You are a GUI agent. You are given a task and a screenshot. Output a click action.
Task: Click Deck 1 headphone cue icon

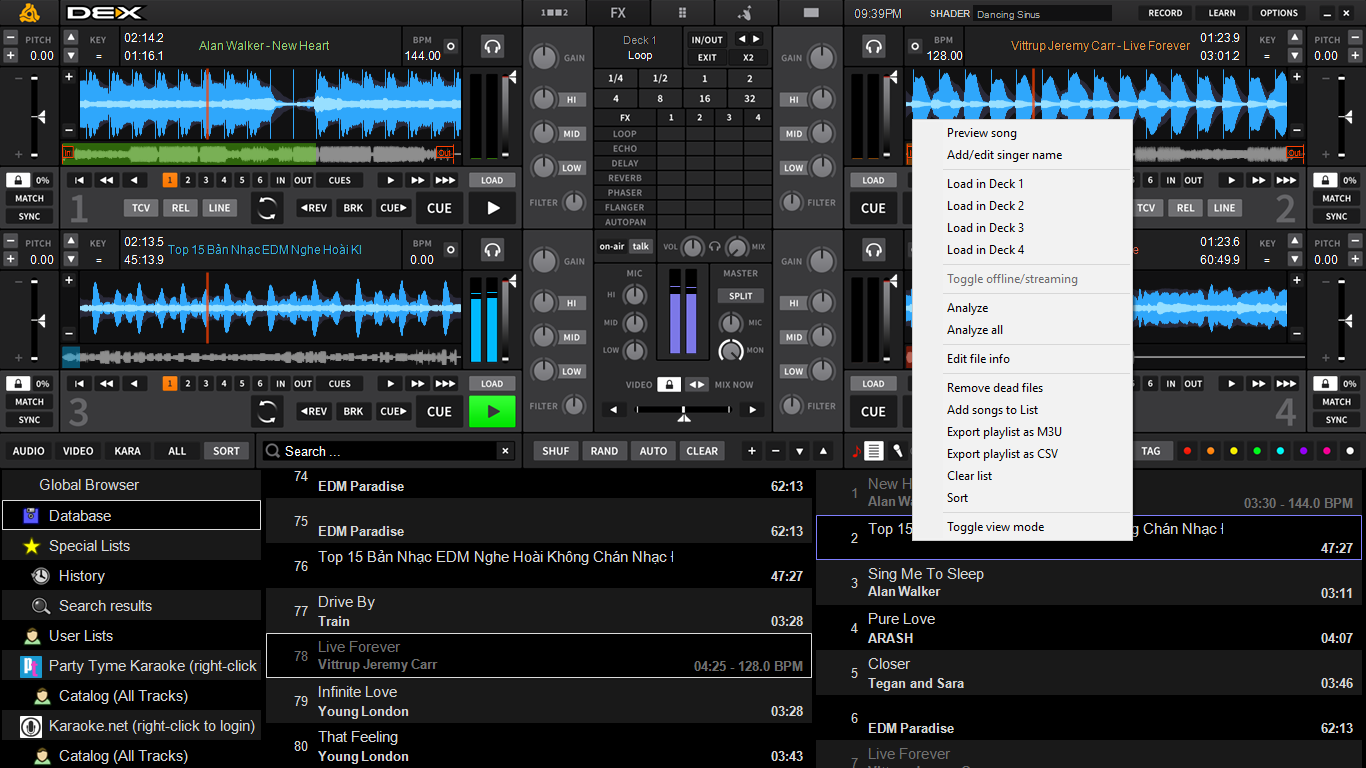click(492, 46)
